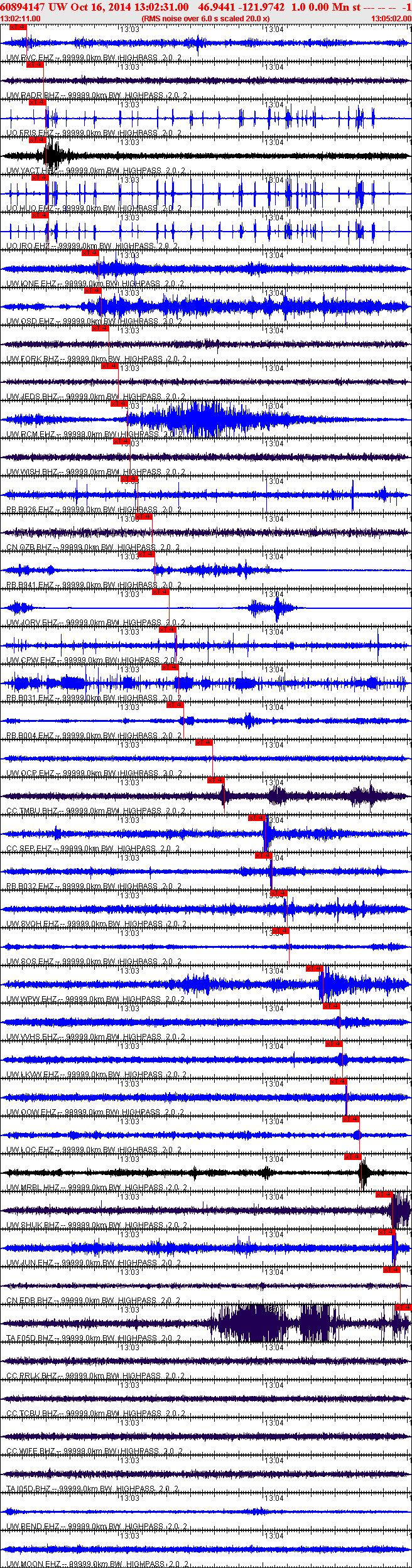Click the red arrival marker on RCM trace
Image resolution: width=412 pixels, height=1568 pixels.
[119, 404]
